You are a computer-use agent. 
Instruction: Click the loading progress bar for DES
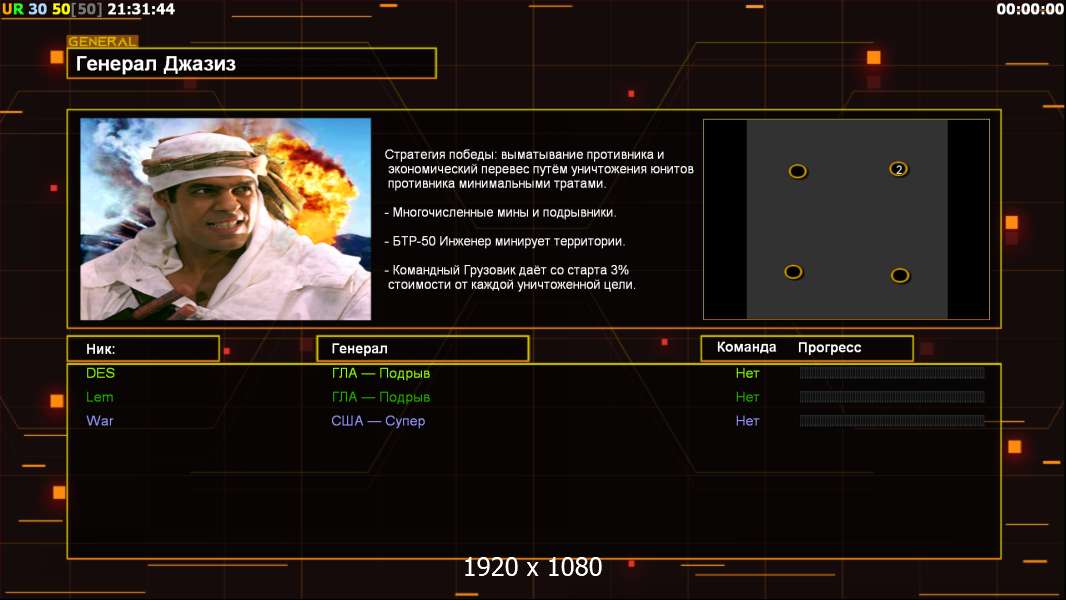[892, 372]
